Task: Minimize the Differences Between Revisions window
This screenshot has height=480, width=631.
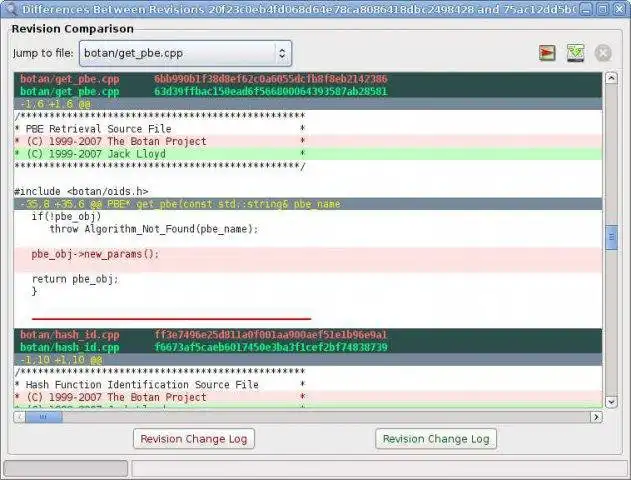Action: (x=586, y=9)
